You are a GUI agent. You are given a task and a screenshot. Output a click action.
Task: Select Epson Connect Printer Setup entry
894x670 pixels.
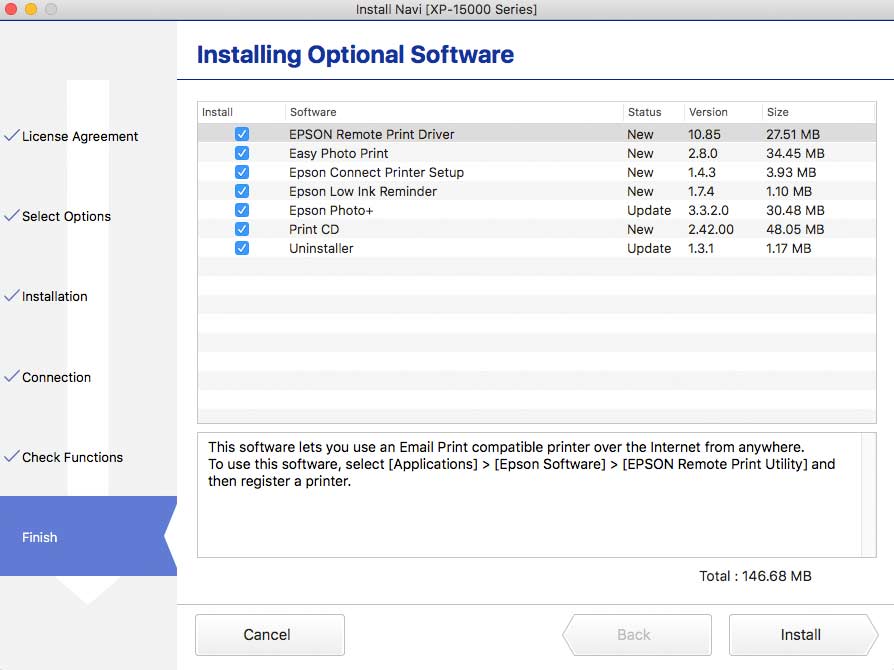coord(376,172)
